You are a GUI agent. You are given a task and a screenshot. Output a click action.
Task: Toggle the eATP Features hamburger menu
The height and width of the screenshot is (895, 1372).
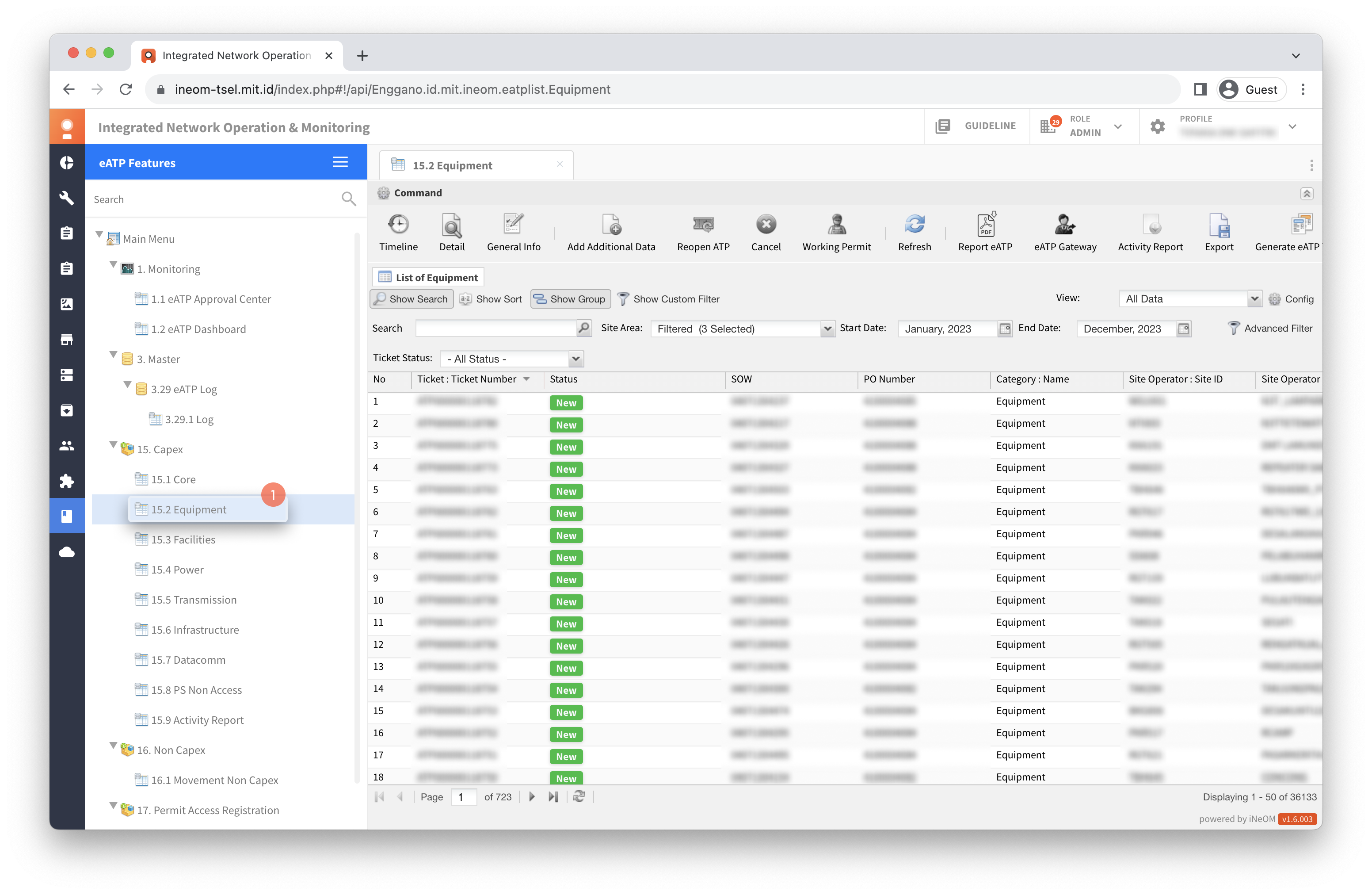340,162
